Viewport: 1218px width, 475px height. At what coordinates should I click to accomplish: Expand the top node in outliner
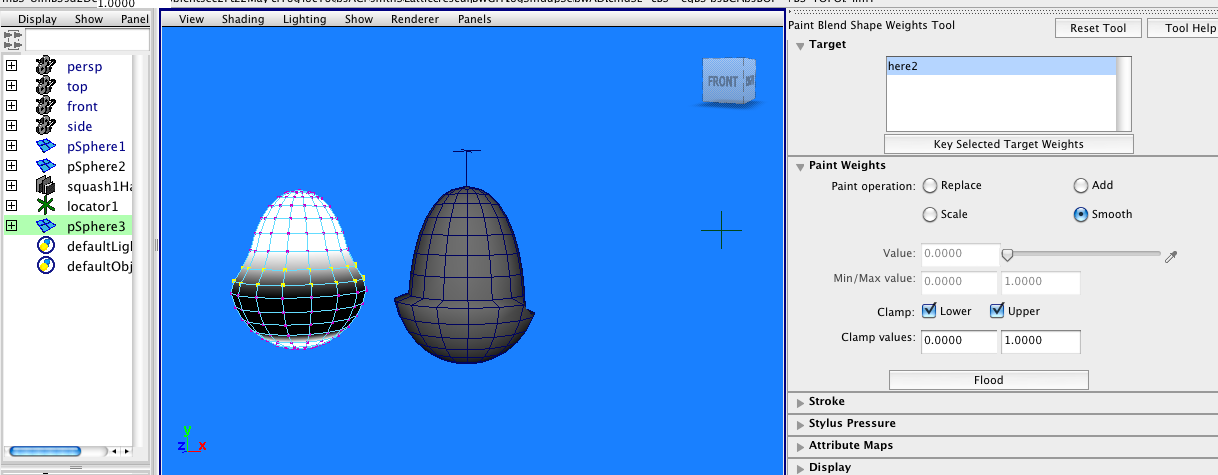pos(12,86)
